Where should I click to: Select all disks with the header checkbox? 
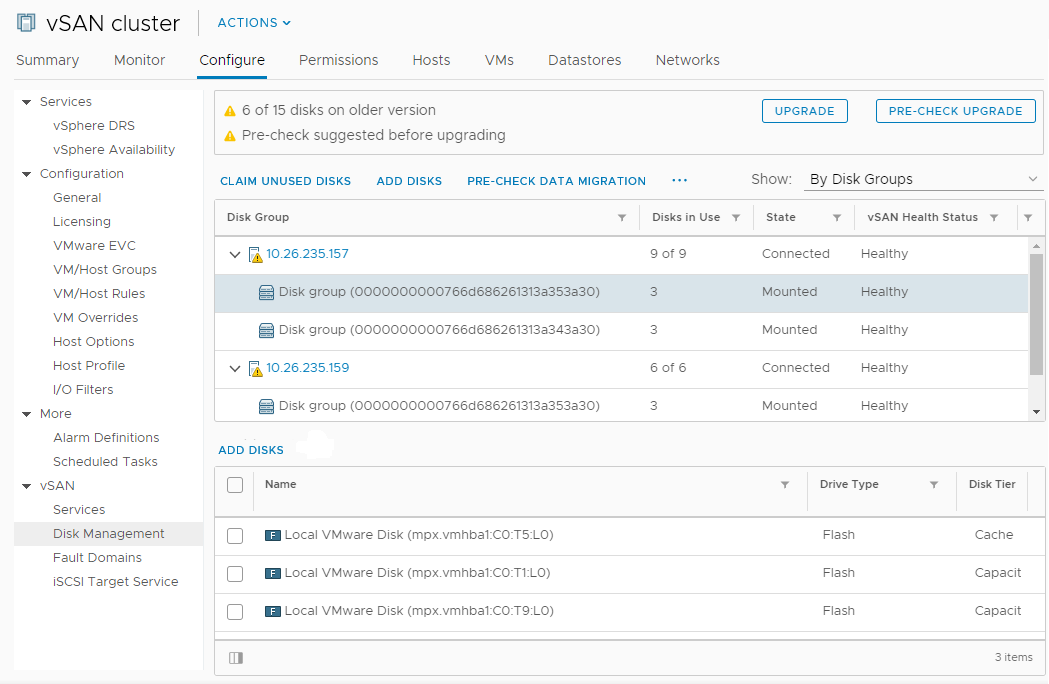235,485
